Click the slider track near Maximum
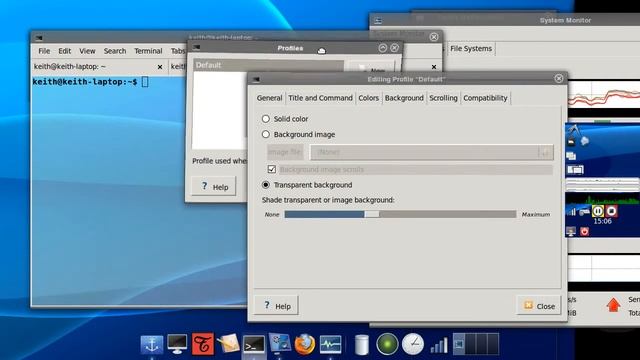640x360 pixels. [x=510, y=214]
